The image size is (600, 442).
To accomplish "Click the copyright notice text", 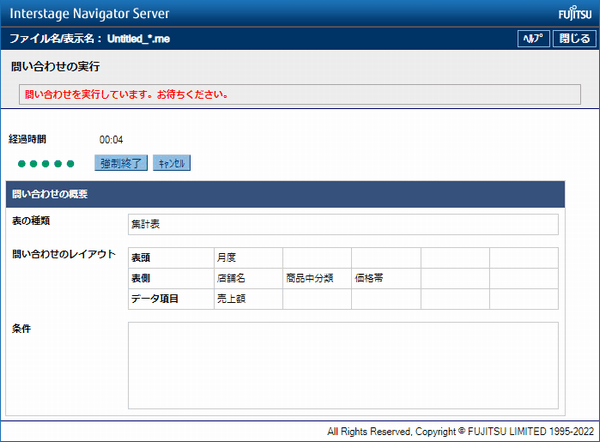I will pos(460,431).
